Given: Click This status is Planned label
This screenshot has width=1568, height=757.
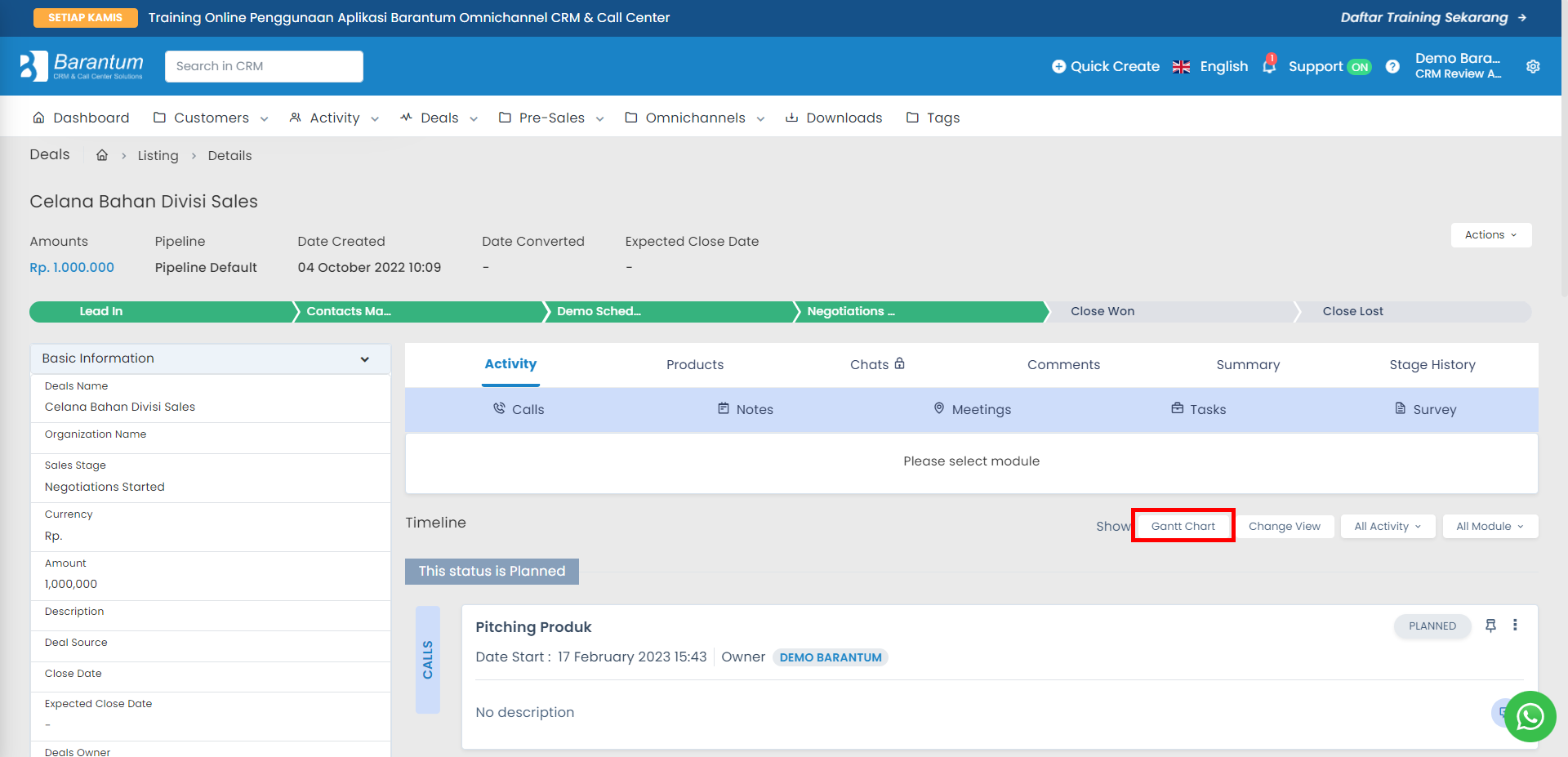Looking at the screenshot, I should tap(492, 572).
